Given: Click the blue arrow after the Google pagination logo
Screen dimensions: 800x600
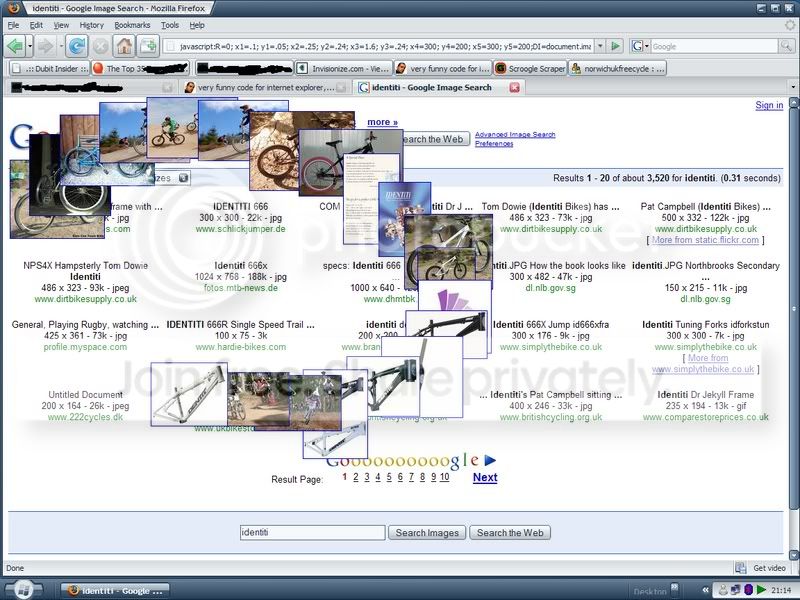Looking at the screenshot, I should [x=490, y=460].
